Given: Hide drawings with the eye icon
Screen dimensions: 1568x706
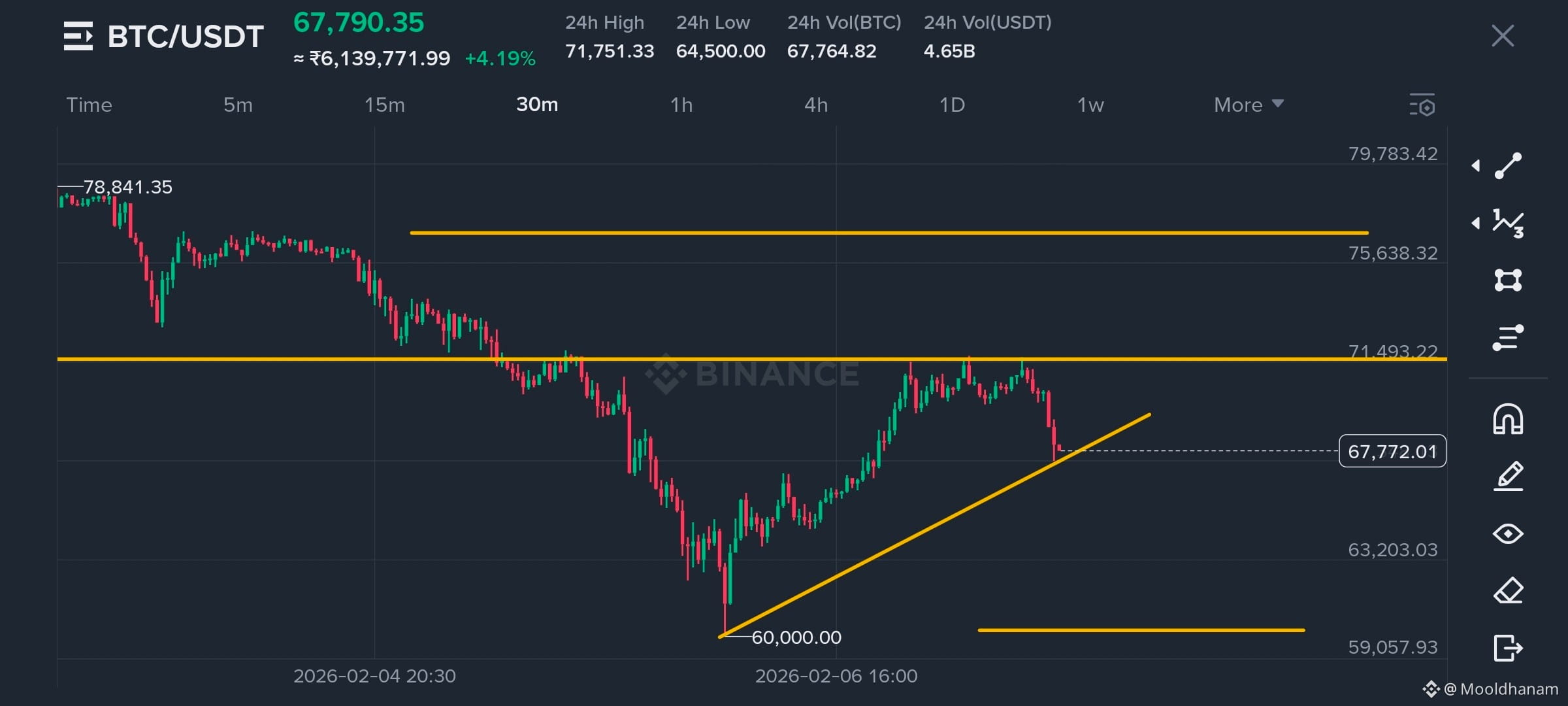Looking at the screenshot, I should click(x=1508, y=534).
